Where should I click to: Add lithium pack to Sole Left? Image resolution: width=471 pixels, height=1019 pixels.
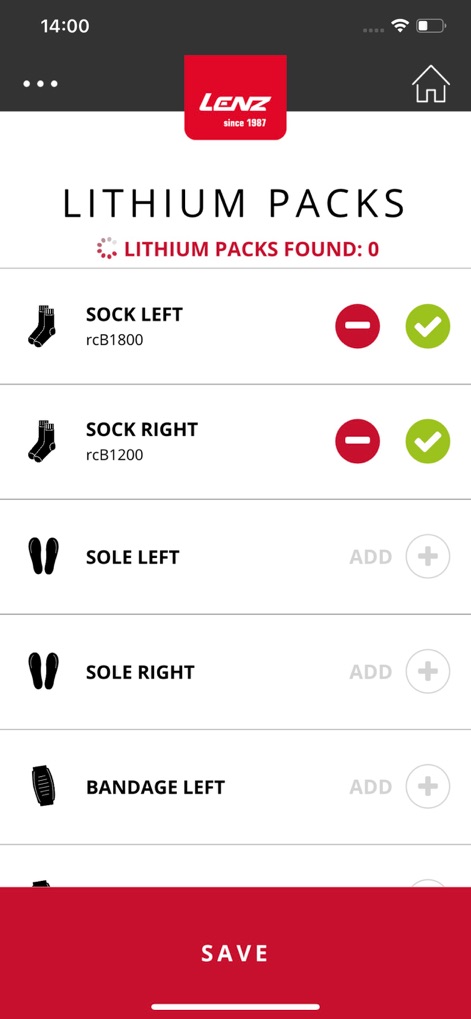[427, 556]
